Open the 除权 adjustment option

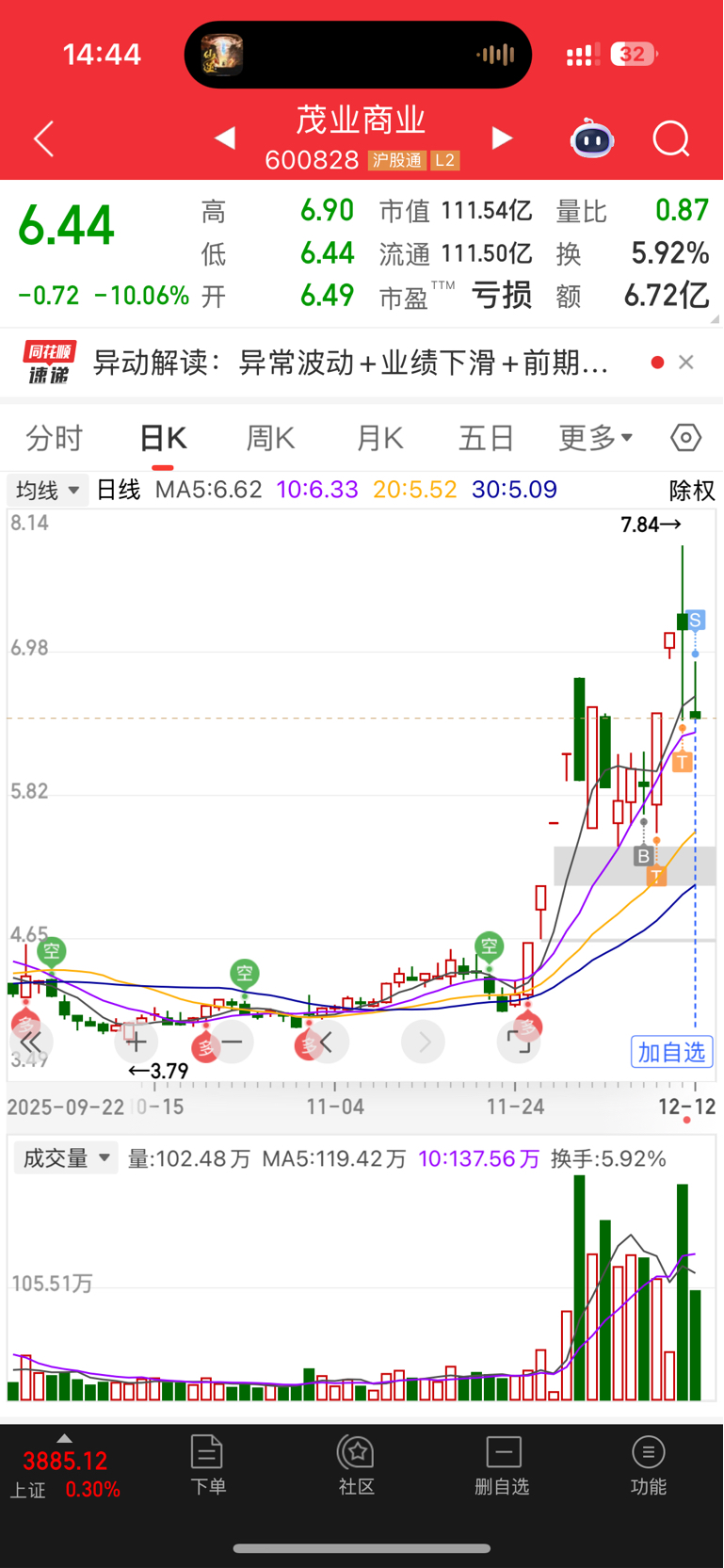692,491
